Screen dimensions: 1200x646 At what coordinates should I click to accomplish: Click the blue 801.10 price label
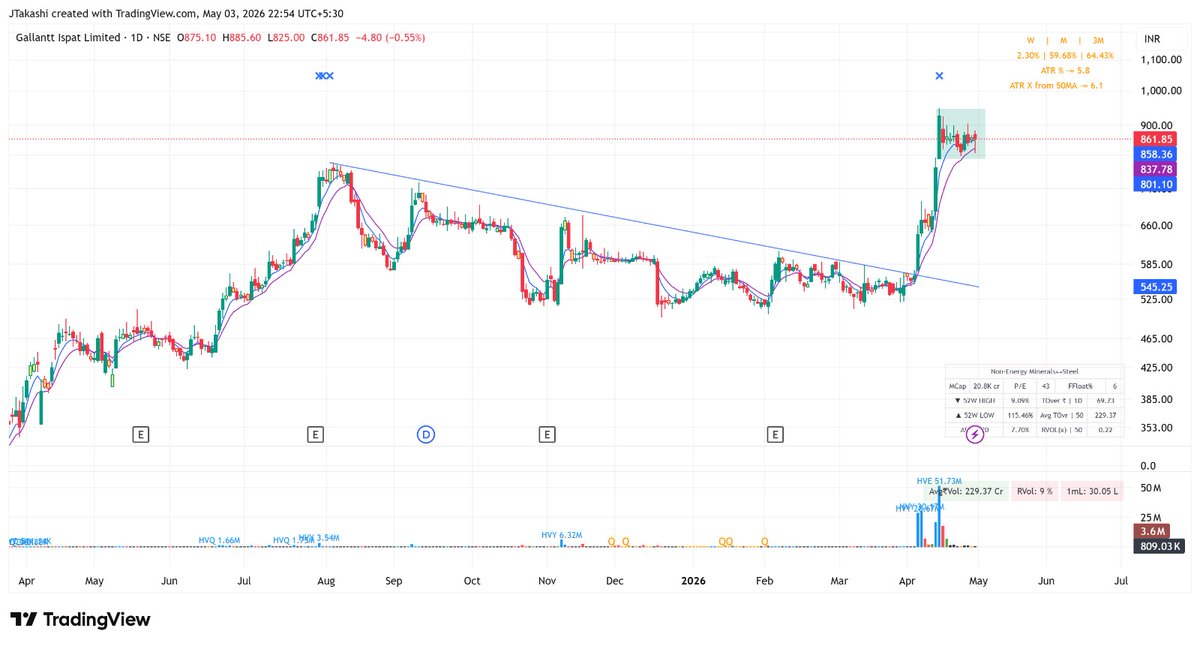[1155, 185]
